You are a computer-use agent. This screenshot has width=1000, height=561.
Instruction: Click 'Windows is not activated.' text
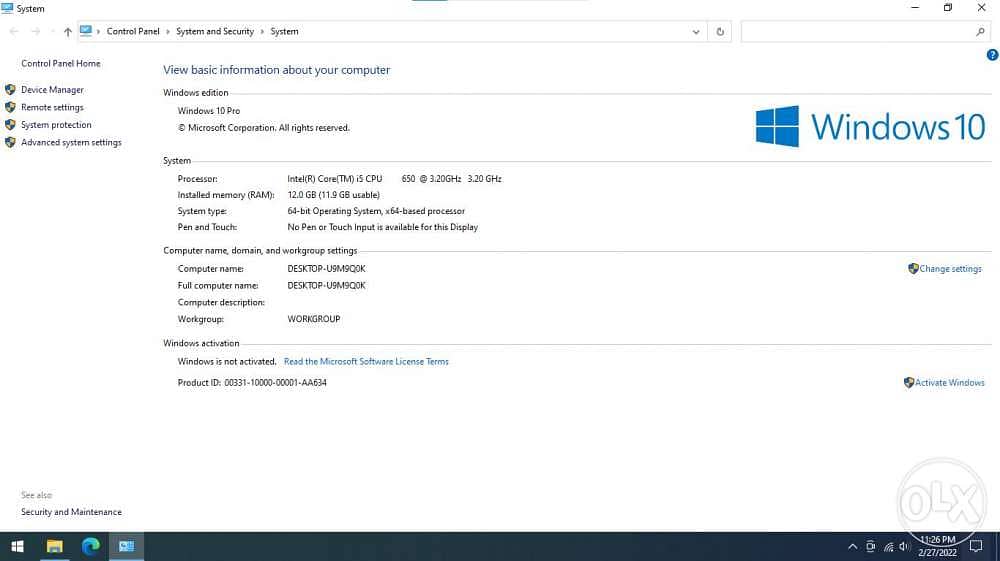[x=226, y=361]
